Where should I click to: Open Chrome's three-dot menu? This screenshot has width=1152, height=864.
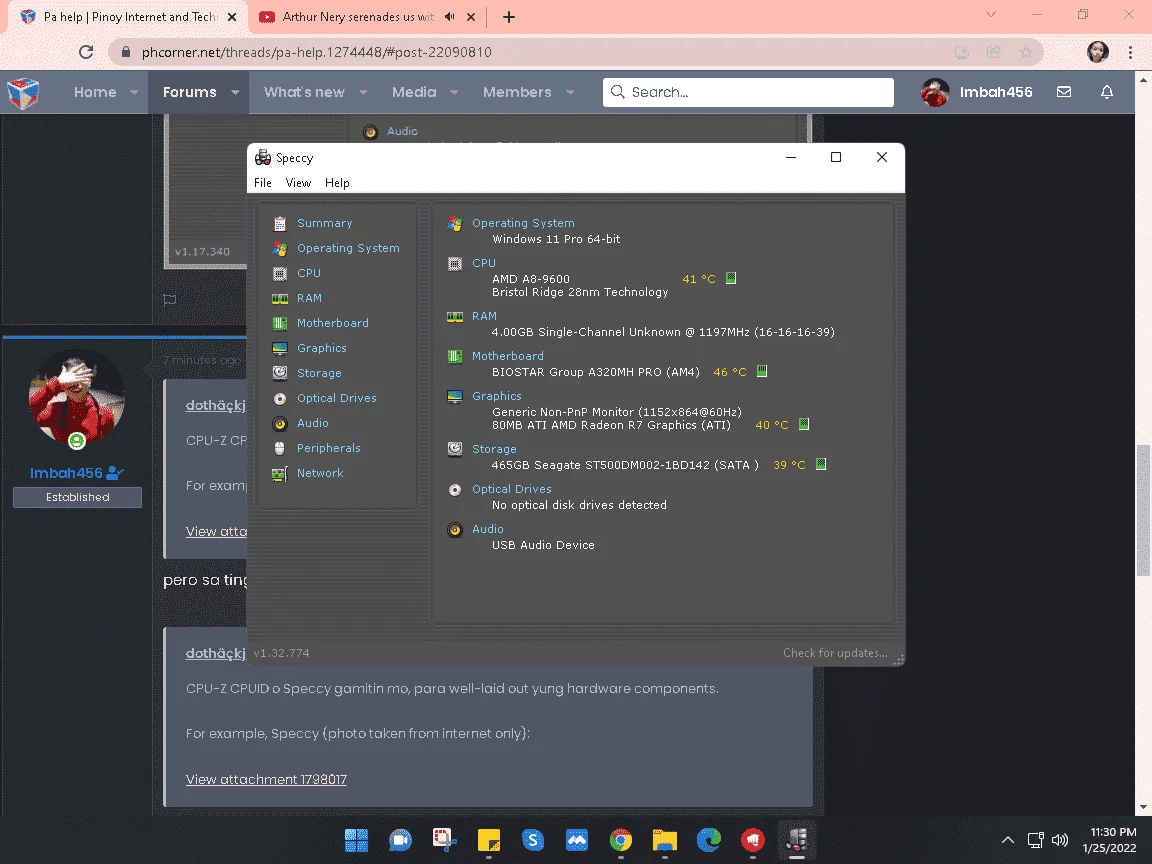1130,52
